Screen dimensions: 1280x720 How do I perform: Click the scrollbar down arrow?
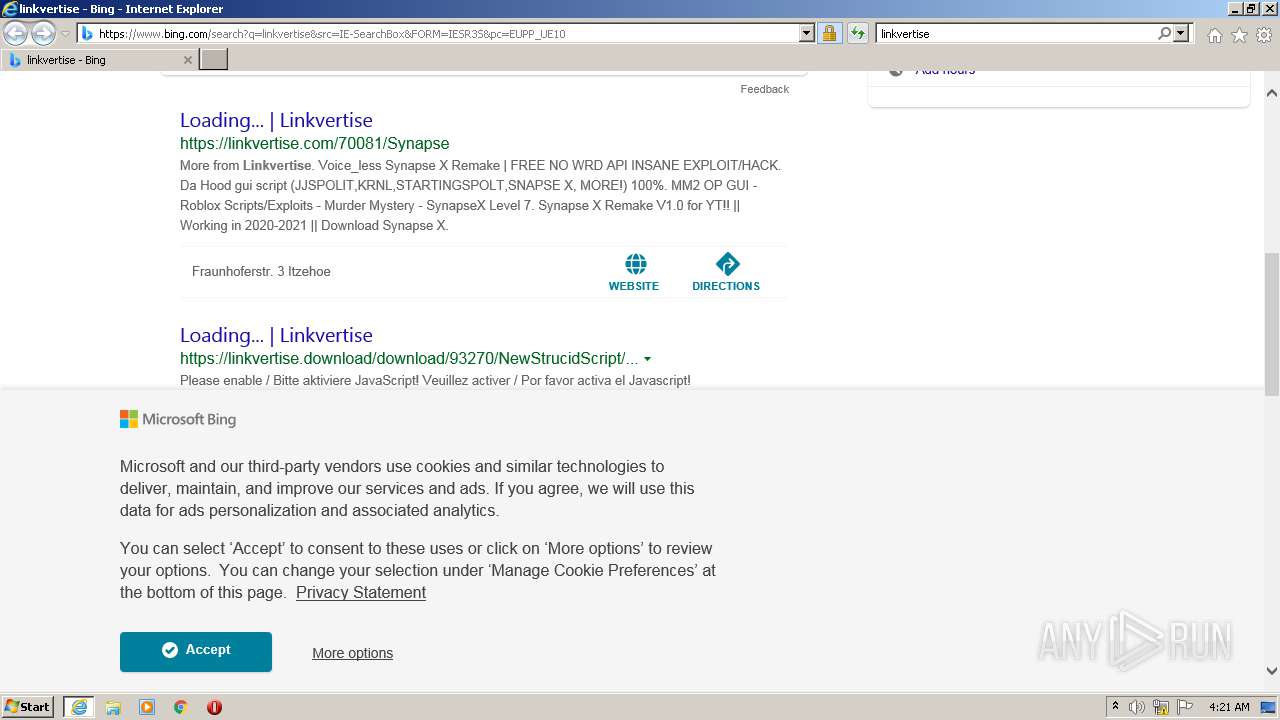click(x=1272, y=671)
